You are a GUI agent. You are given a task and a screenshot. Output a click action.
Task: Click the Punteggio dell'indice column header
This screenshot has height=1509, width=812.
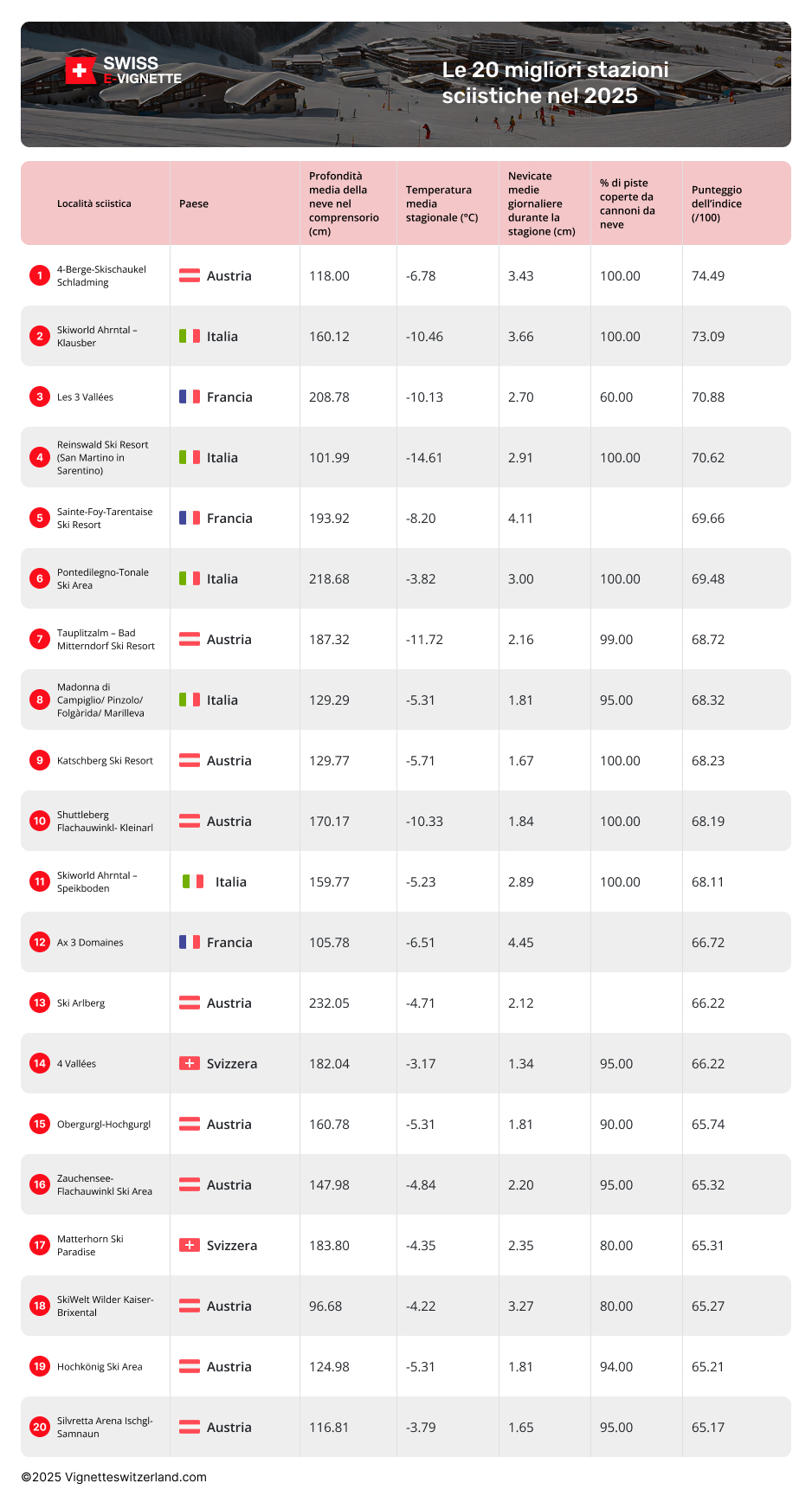[716, 203]
